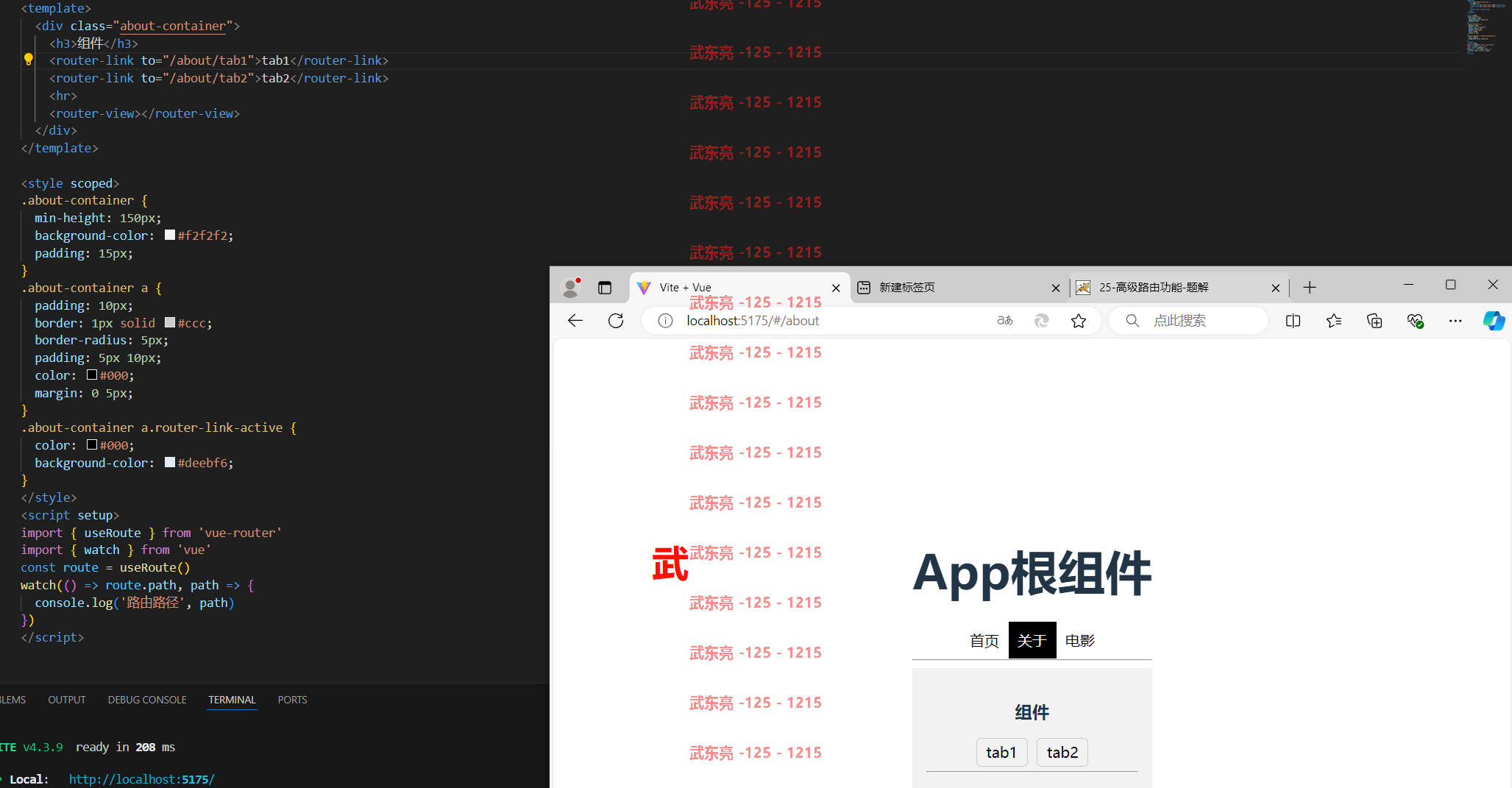
Task: Click the 'about-container' class string in template
Action: coord(173,26)
